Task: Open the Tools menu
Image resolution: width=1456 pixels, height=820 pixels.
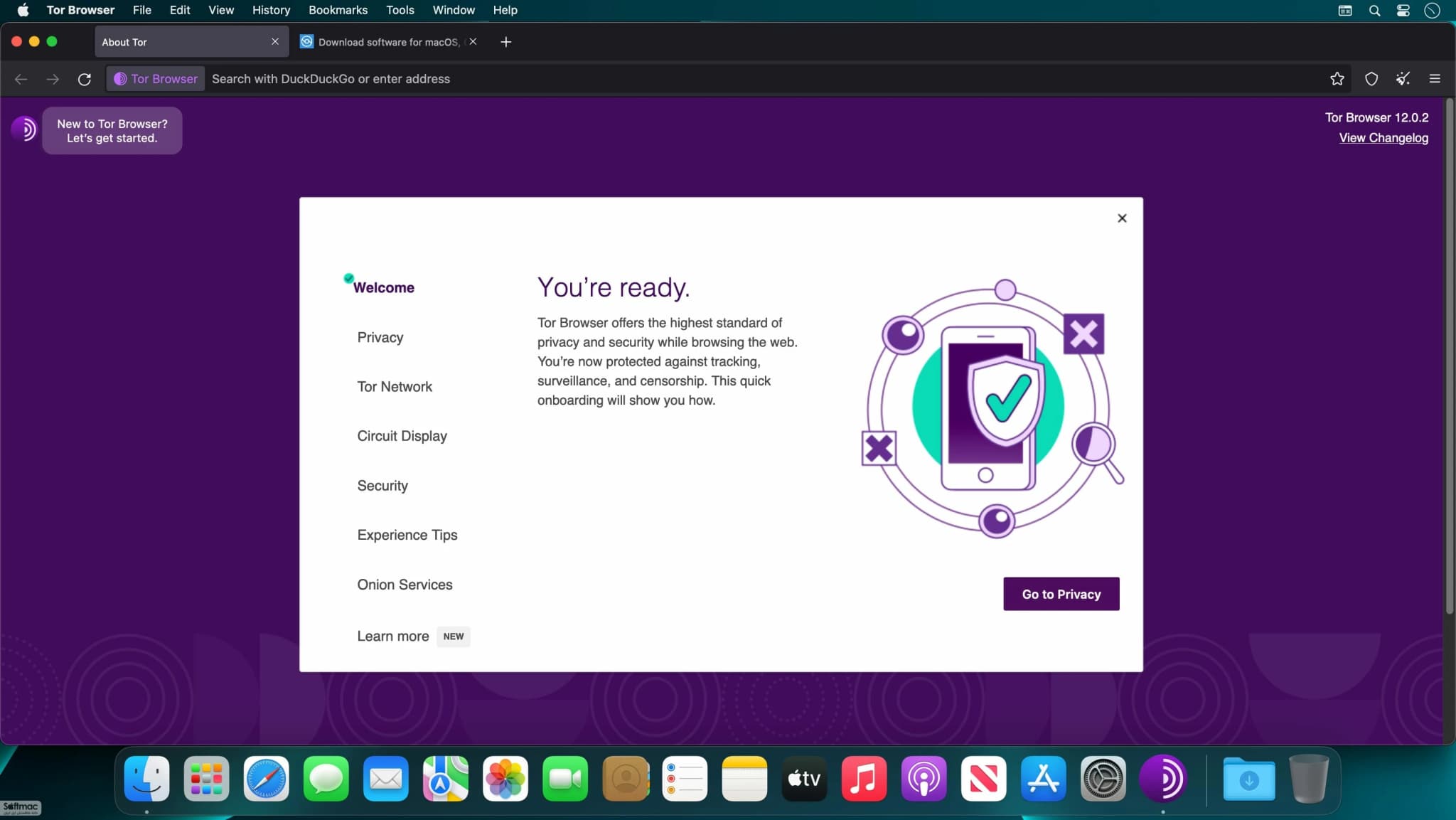Action: click(400, 10)
